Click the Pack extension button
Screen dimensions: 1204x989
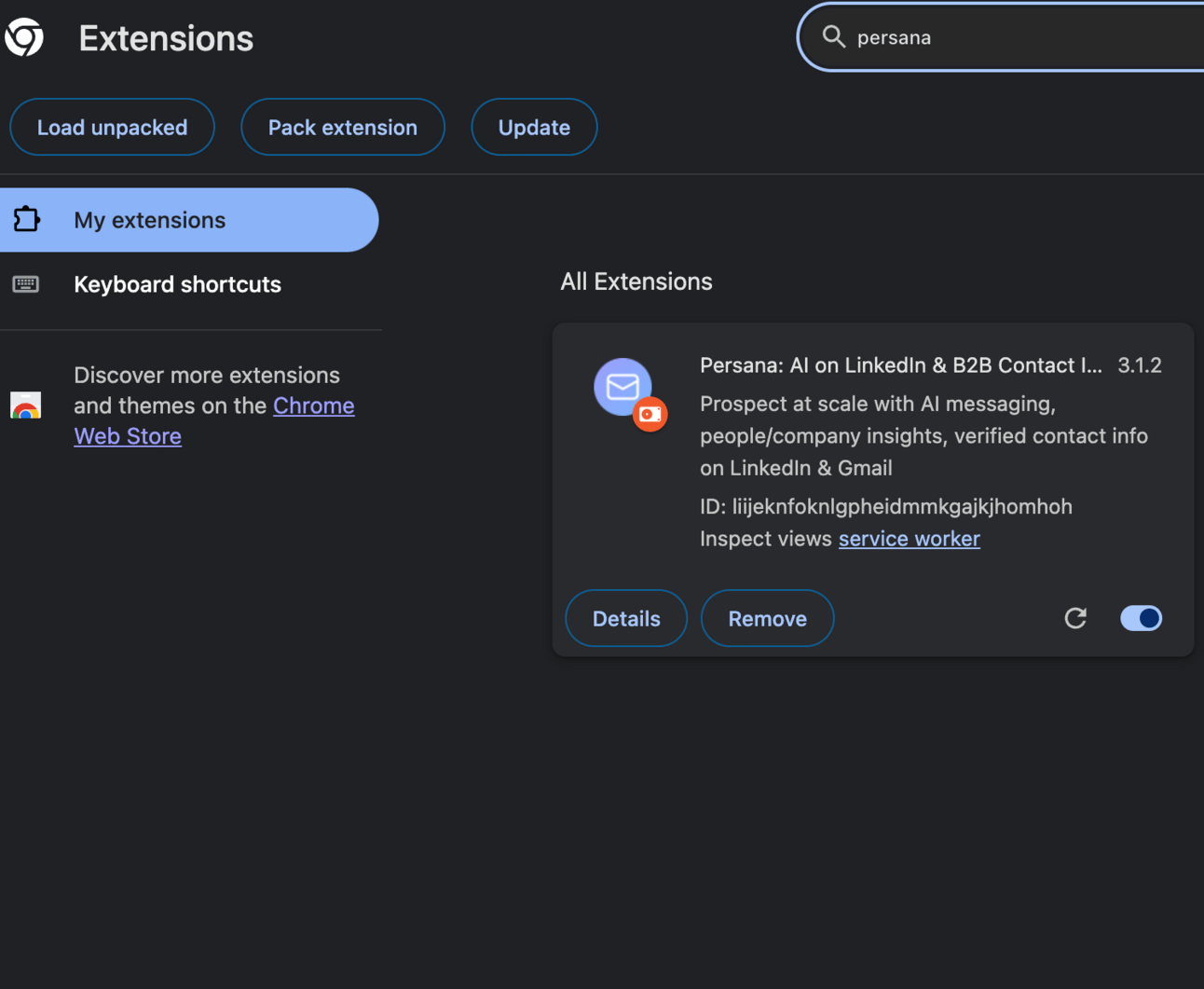(x=342, y=127)
